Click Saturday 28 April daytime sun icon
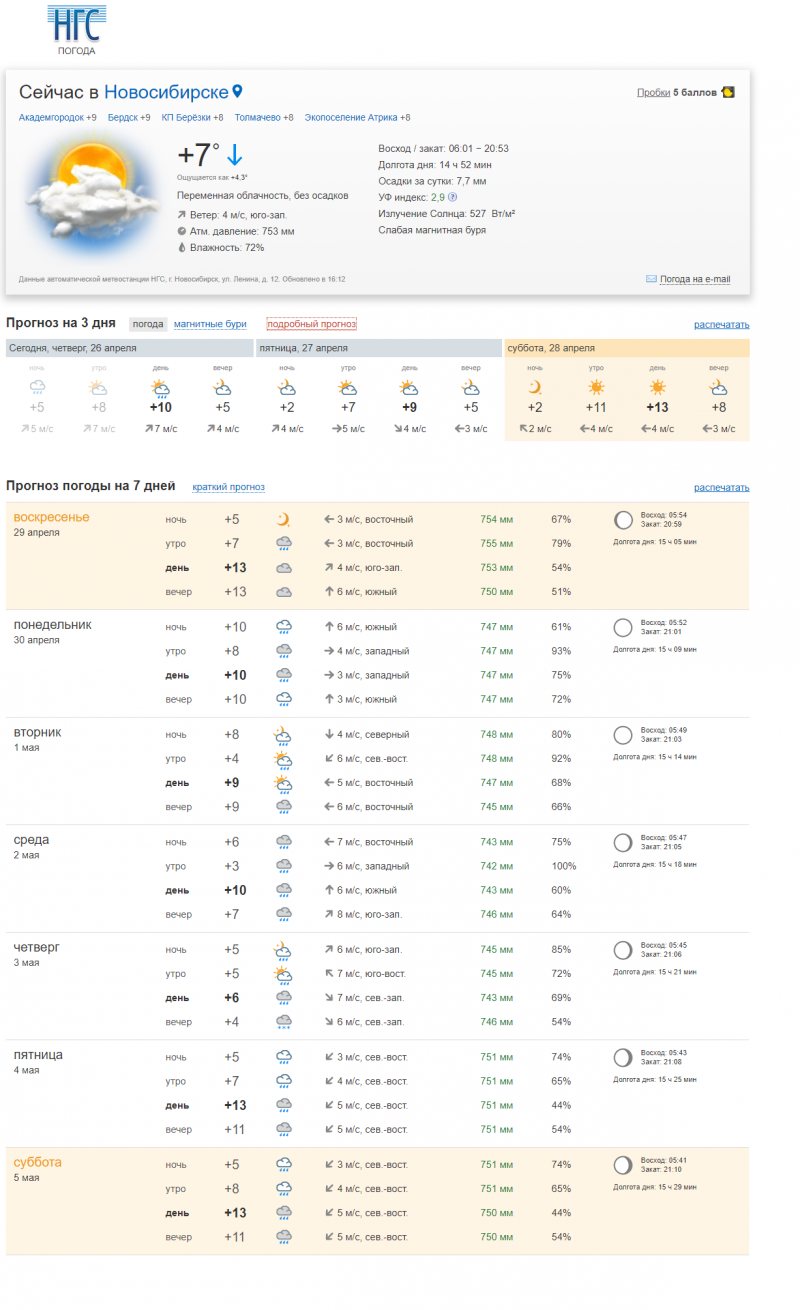The width and height of the screenshot is (800, 1310). [657, 388]
